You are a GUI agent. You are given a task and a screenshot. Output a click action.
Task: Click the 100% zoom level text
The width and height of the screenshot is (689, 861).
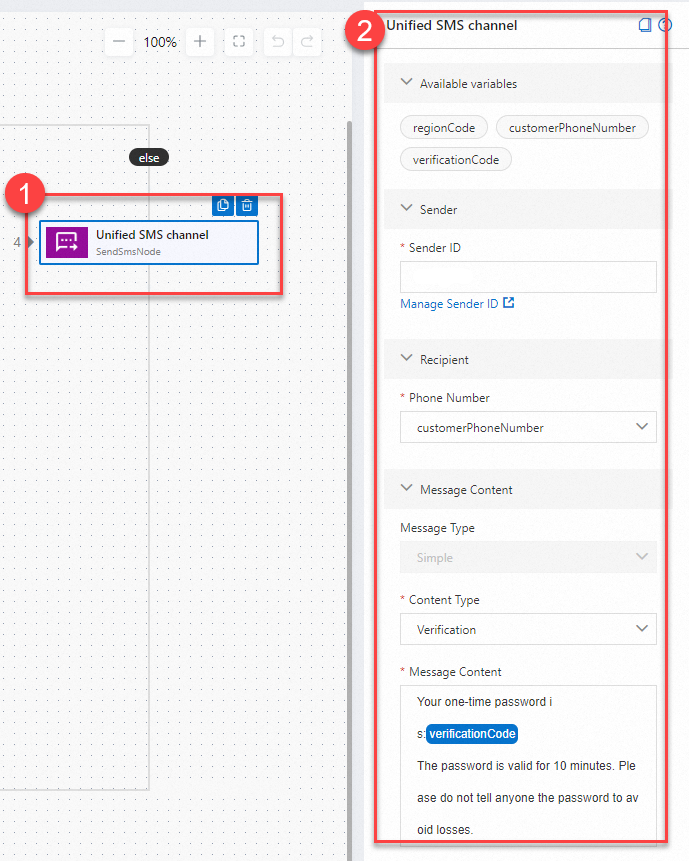click(160, 42)
